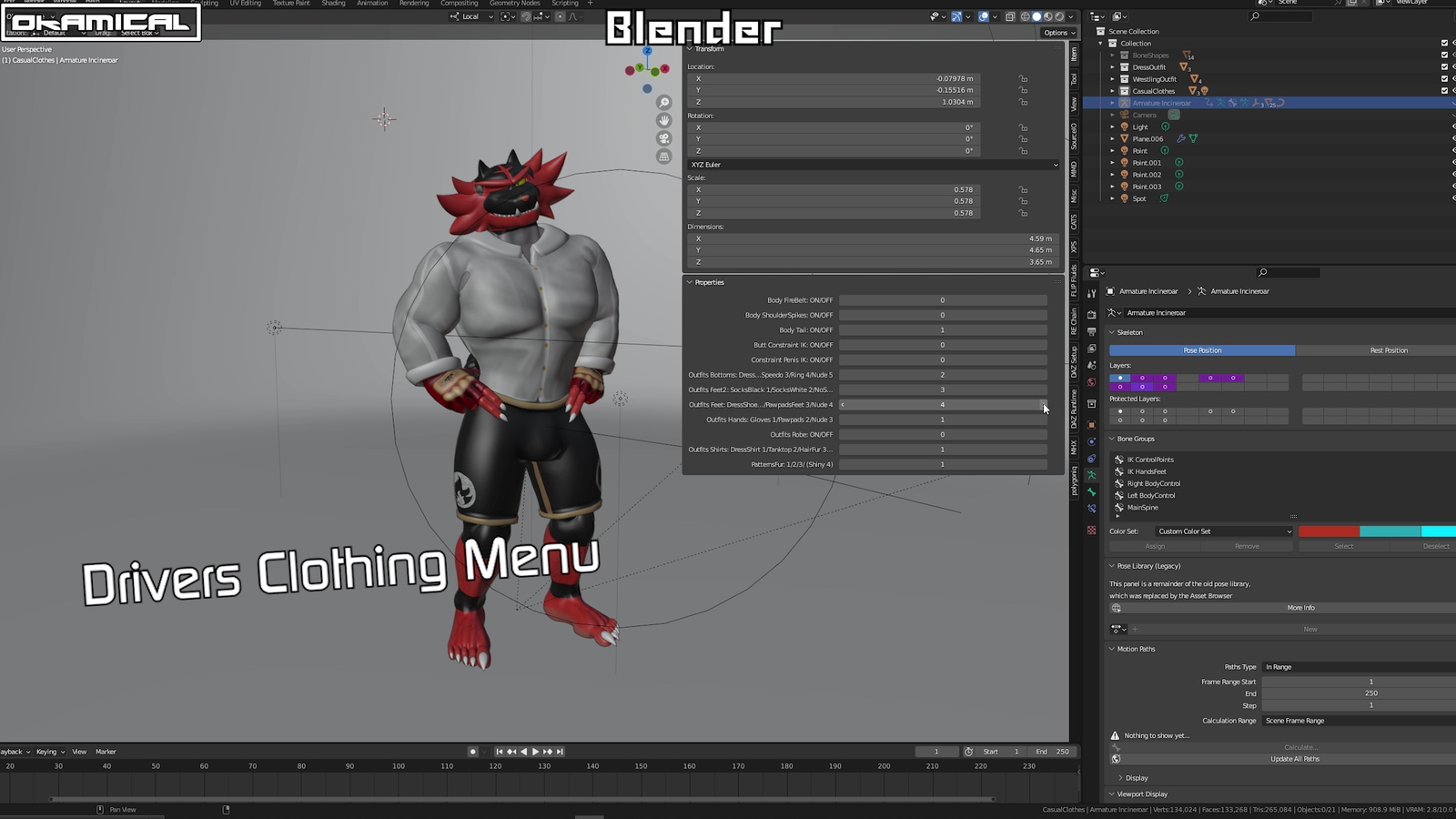Open World properties tab icon
Screen dimensions: 1456x819
tap(1092, 382)
